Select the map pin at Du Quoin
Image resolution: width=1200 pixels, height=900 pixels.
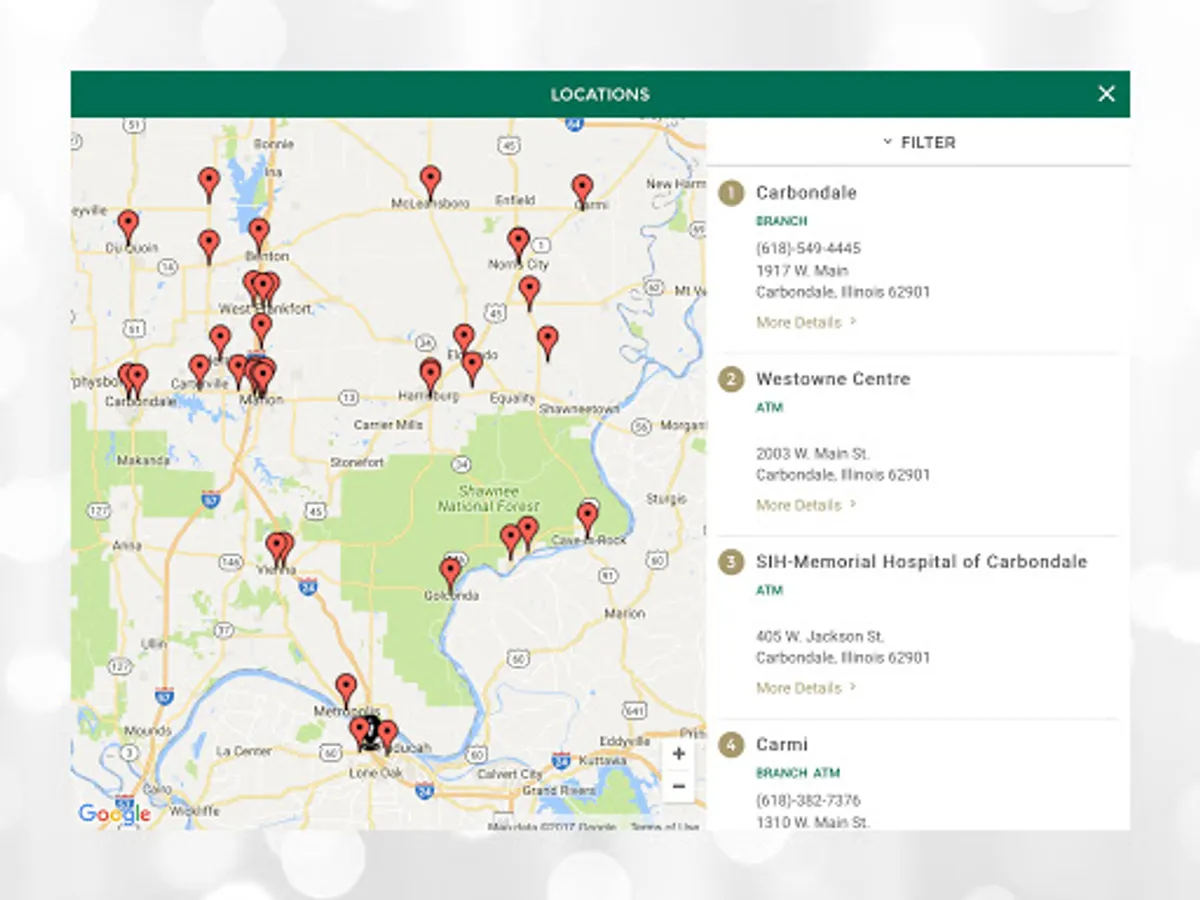128,229
